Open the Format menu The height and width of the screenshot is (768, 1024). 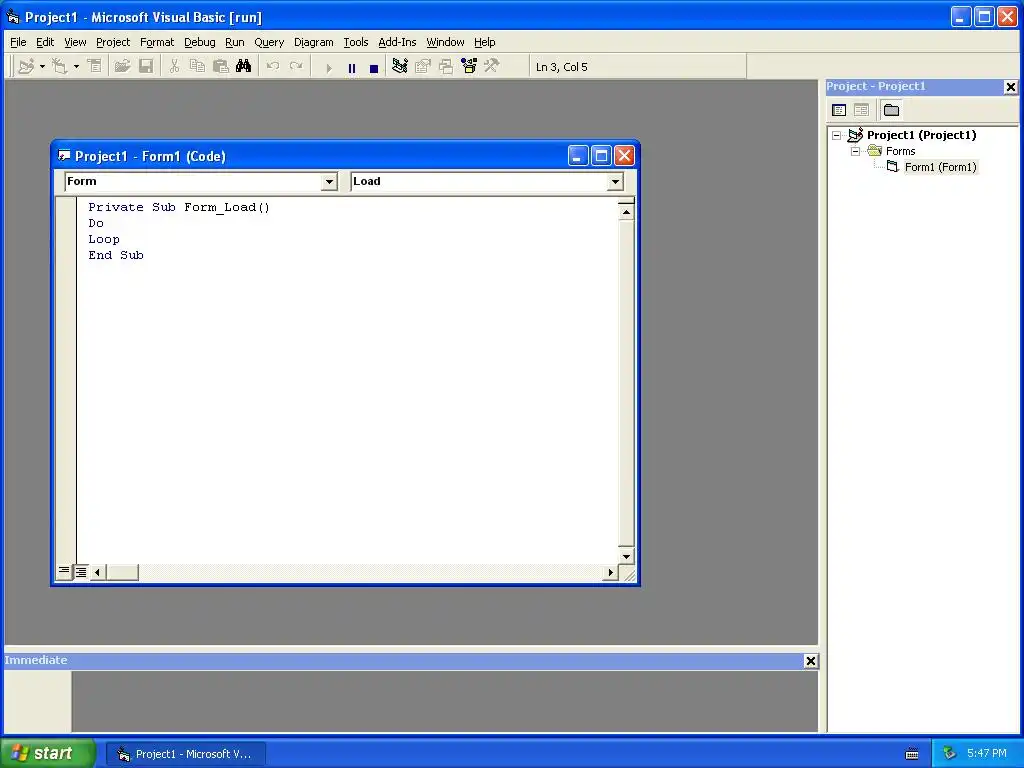pos(157,42)
